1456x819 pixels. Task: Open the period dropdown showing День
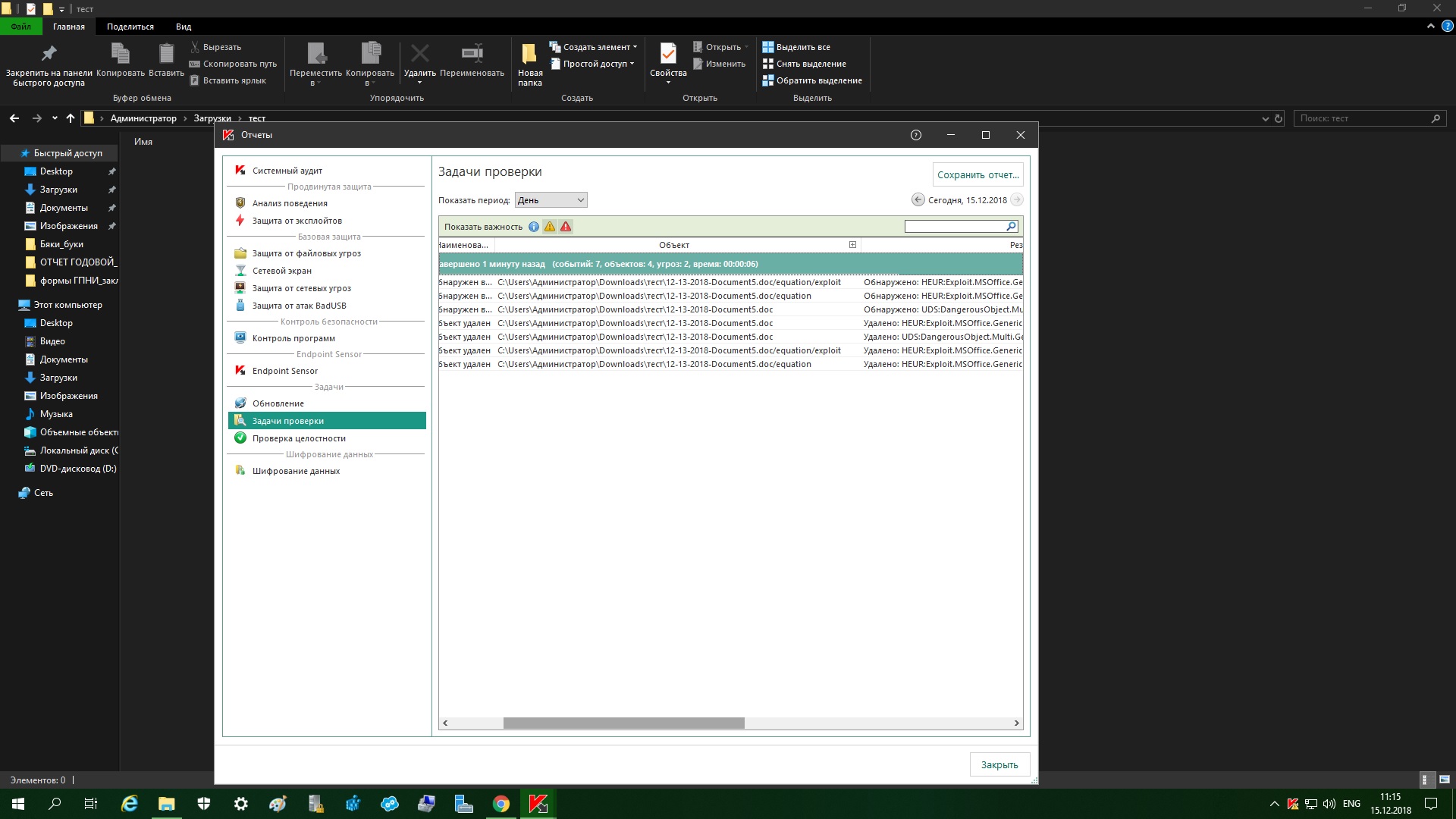(551, 200)
